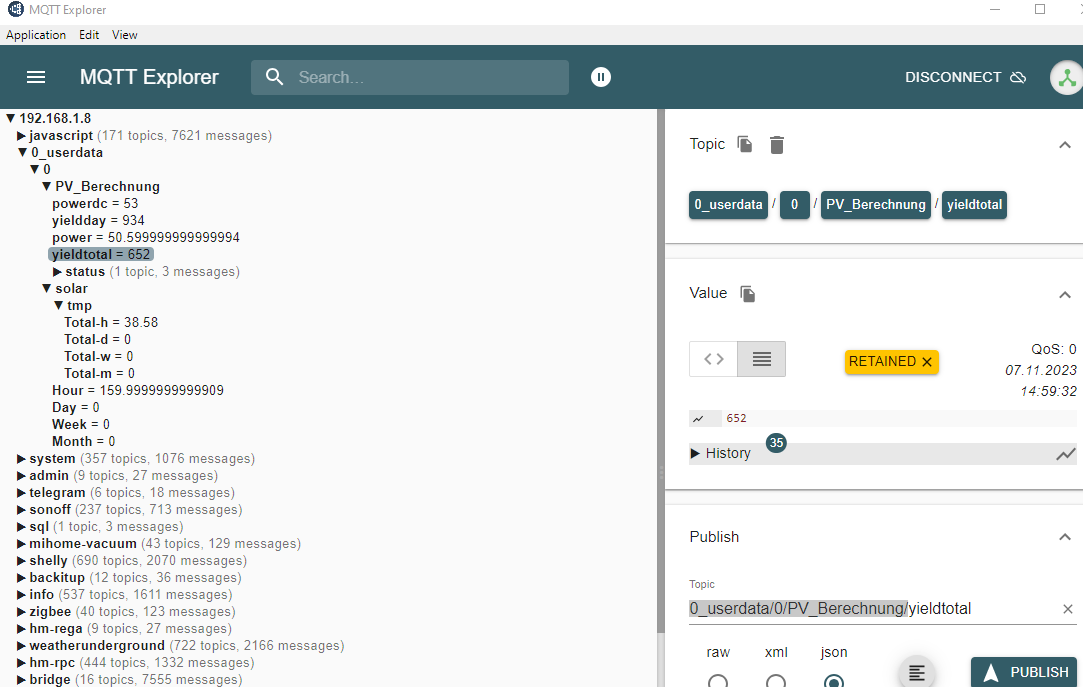
Task: Minimize the MQTT Explorer window
Action: click(x=995, y=10)
